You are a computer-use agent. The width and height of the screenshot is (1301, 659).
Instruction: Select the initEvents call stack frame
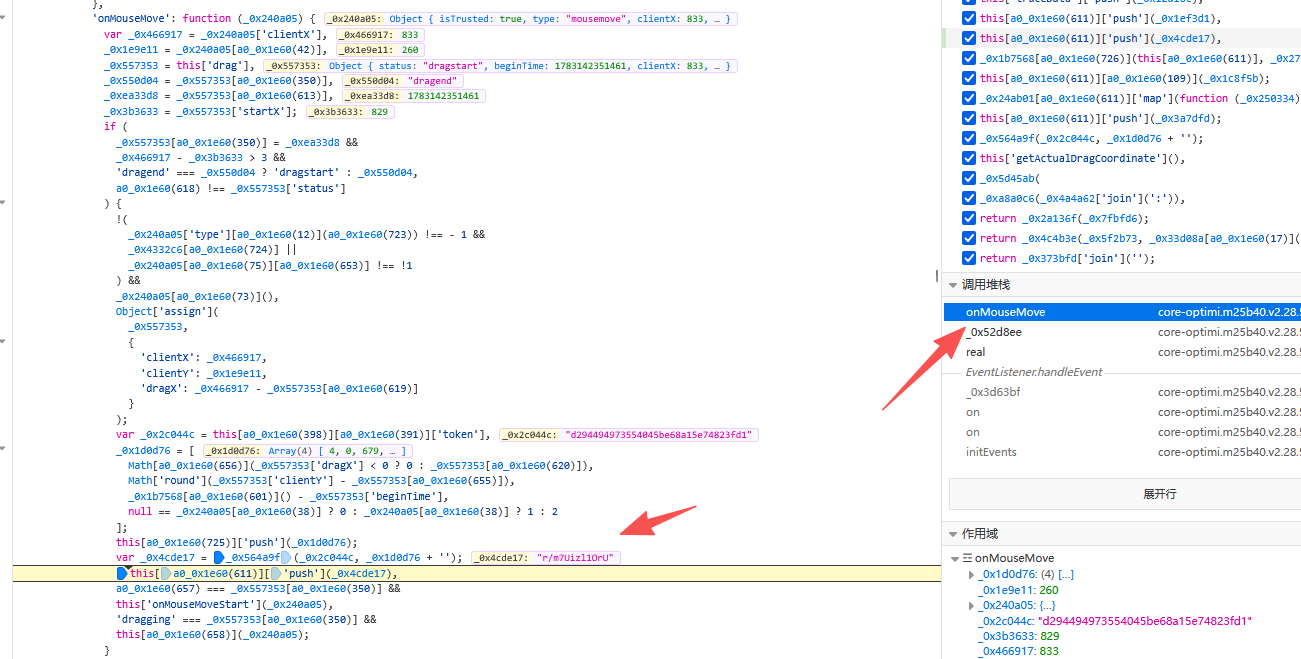click(x=1122, y=452)
